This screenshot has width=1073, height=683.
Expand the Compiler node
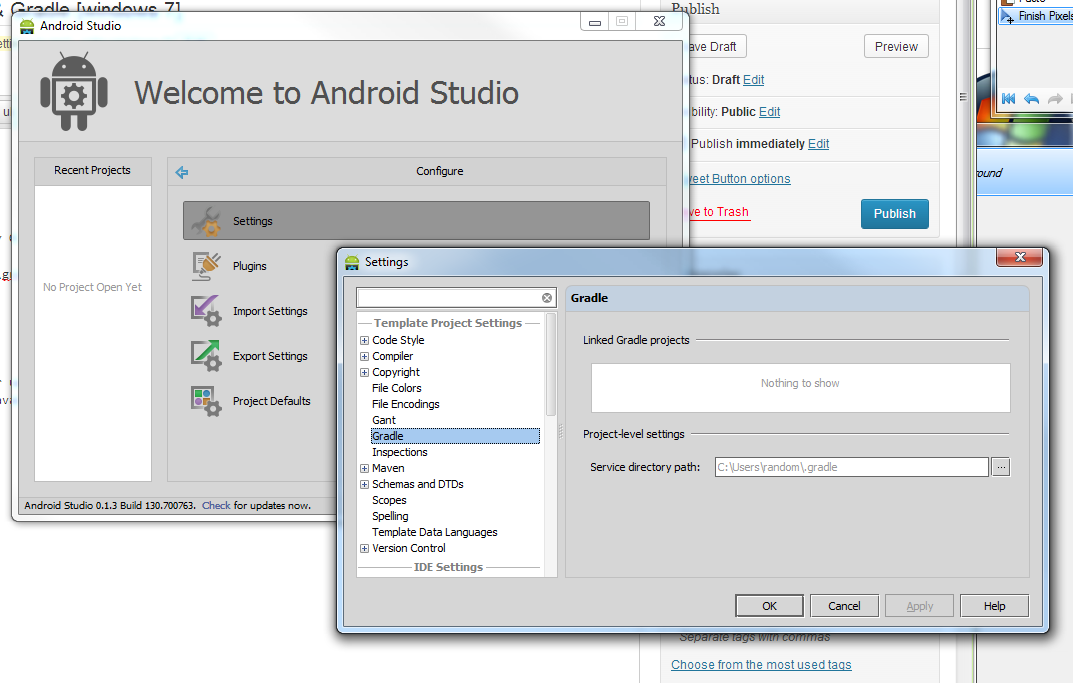(365, 357)
